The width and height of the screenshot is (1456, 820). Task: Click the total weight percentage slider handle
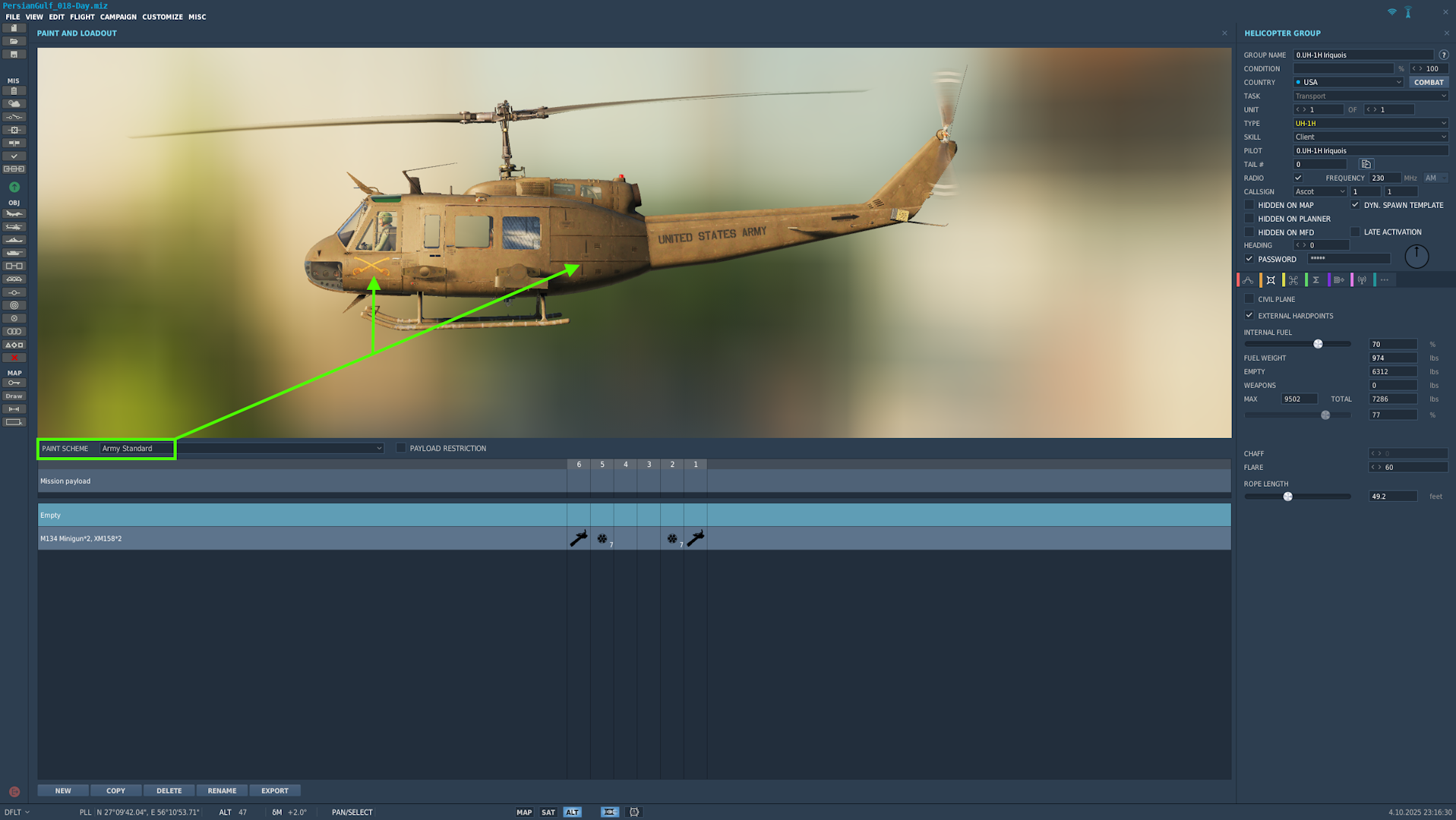(x=1325, y=415)
